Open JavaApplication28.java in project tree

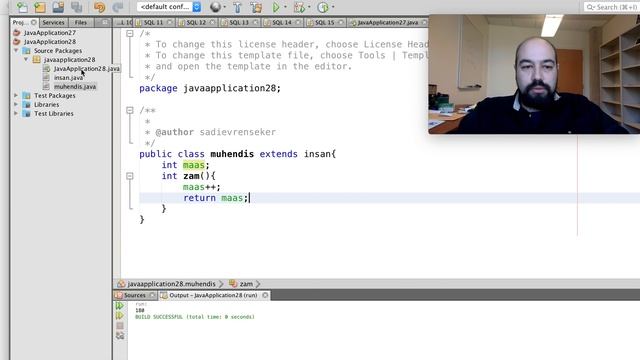click(86, 69)
